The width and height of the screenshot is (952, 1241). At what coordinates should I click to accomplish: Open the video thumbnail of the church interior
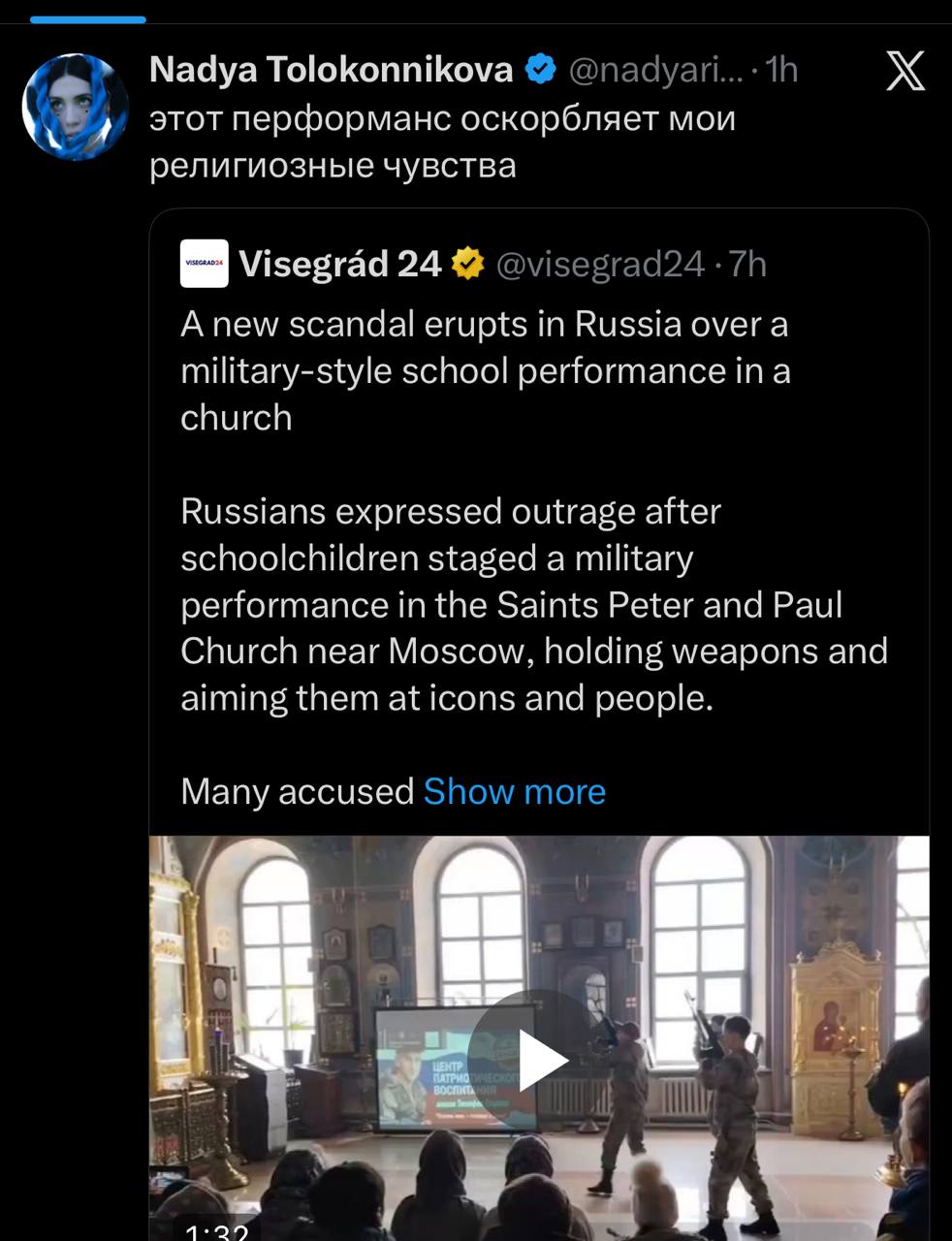(x=291, y=970)
